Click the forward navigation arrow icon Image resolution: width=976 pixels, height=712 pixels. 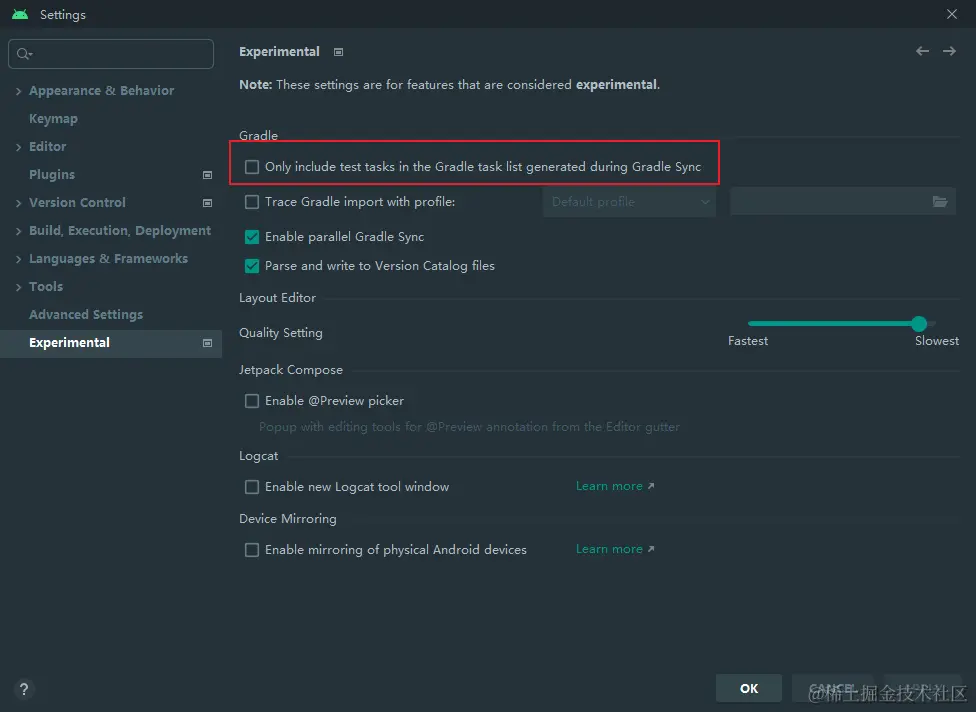coord(949,51)
